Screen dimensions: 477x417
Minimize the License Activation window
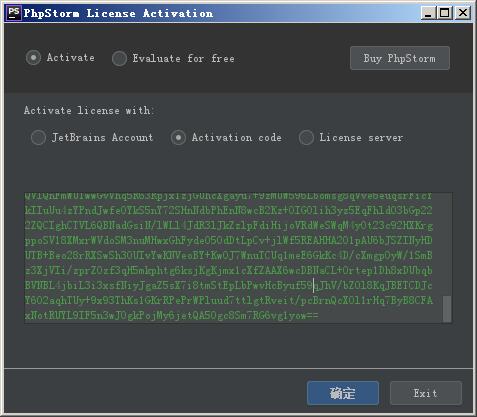(x=428, y=13)
